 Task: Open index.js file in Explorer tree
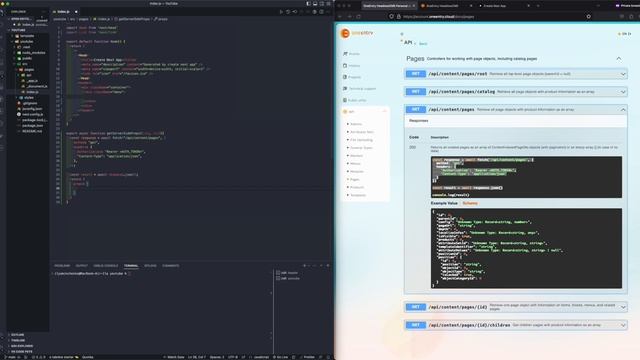point(32,92)
